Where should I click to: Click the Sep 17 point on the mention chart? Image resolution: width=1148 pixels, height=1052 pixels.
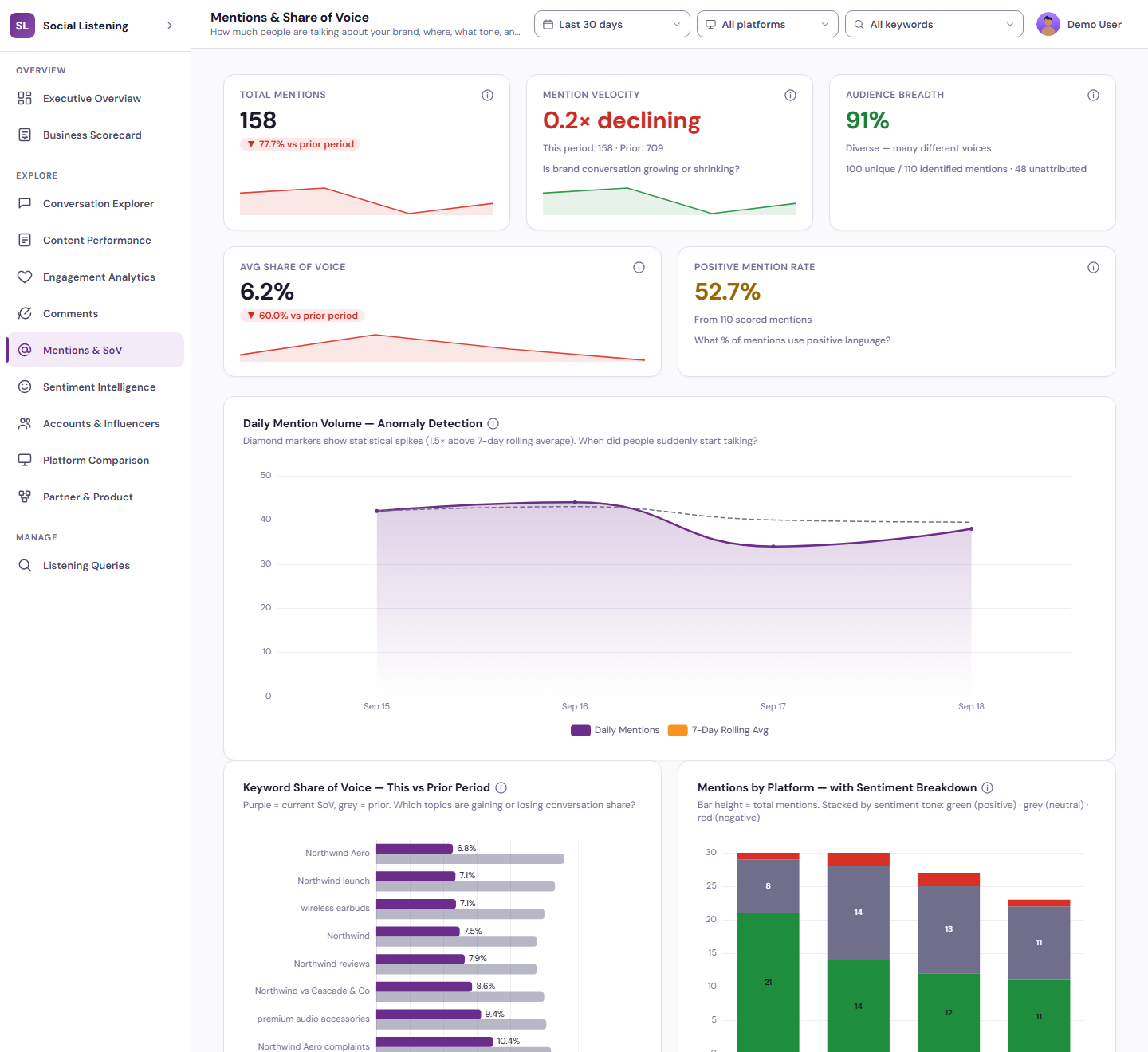(773, 547)
